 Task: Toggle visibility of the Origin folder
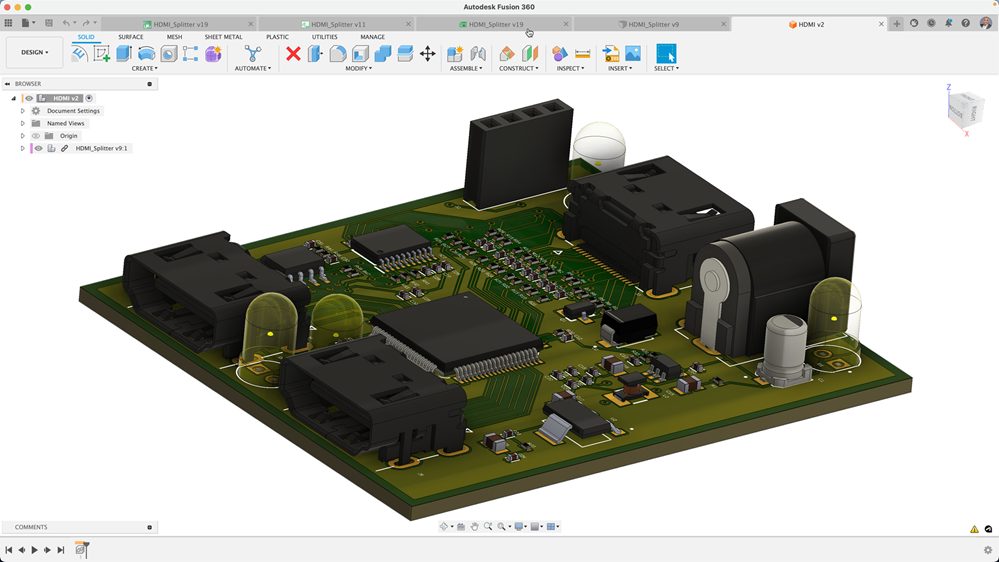pyautogui.click(x=35, y=136)
